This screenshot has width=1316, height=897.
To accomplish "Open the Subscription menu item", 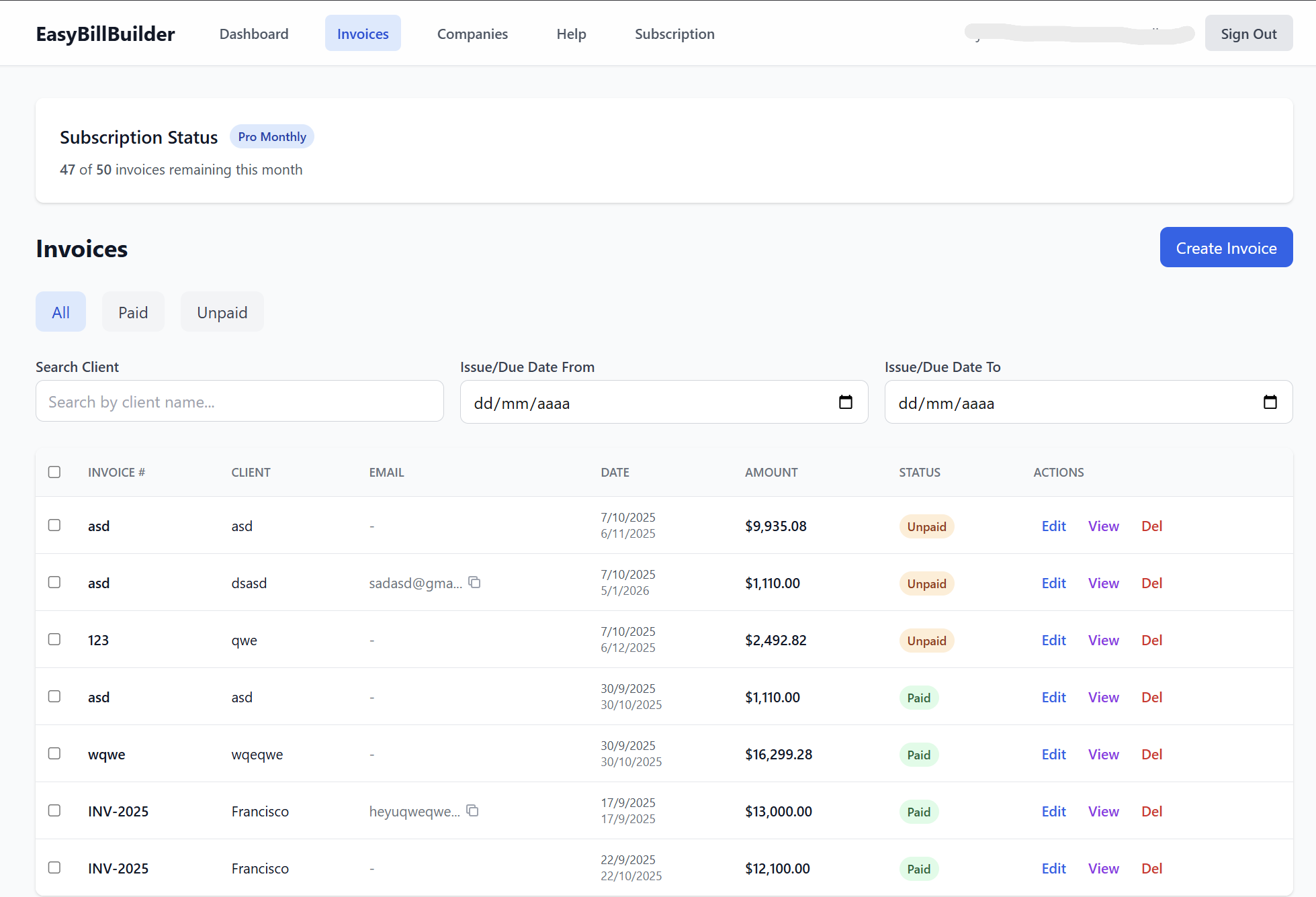I will click(x=674, y=34).
